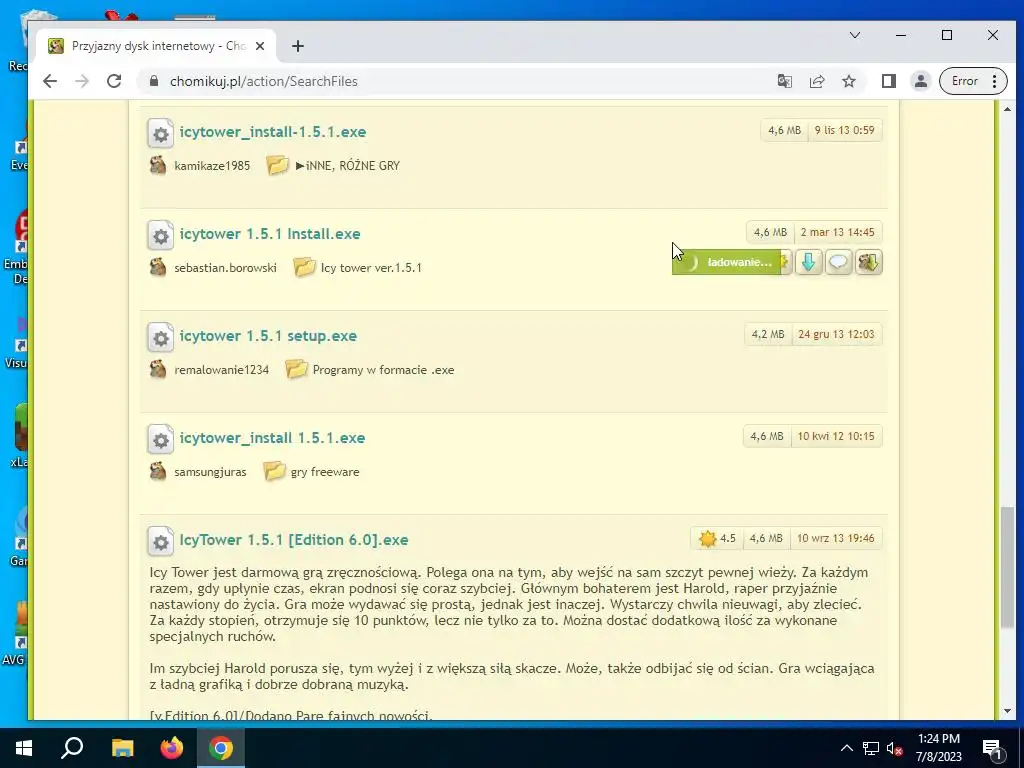Click the gear file icon beside icytower 1.5.1 setup.exe
The height and width of the screenshot is (768, 1024).
point(161,338)
